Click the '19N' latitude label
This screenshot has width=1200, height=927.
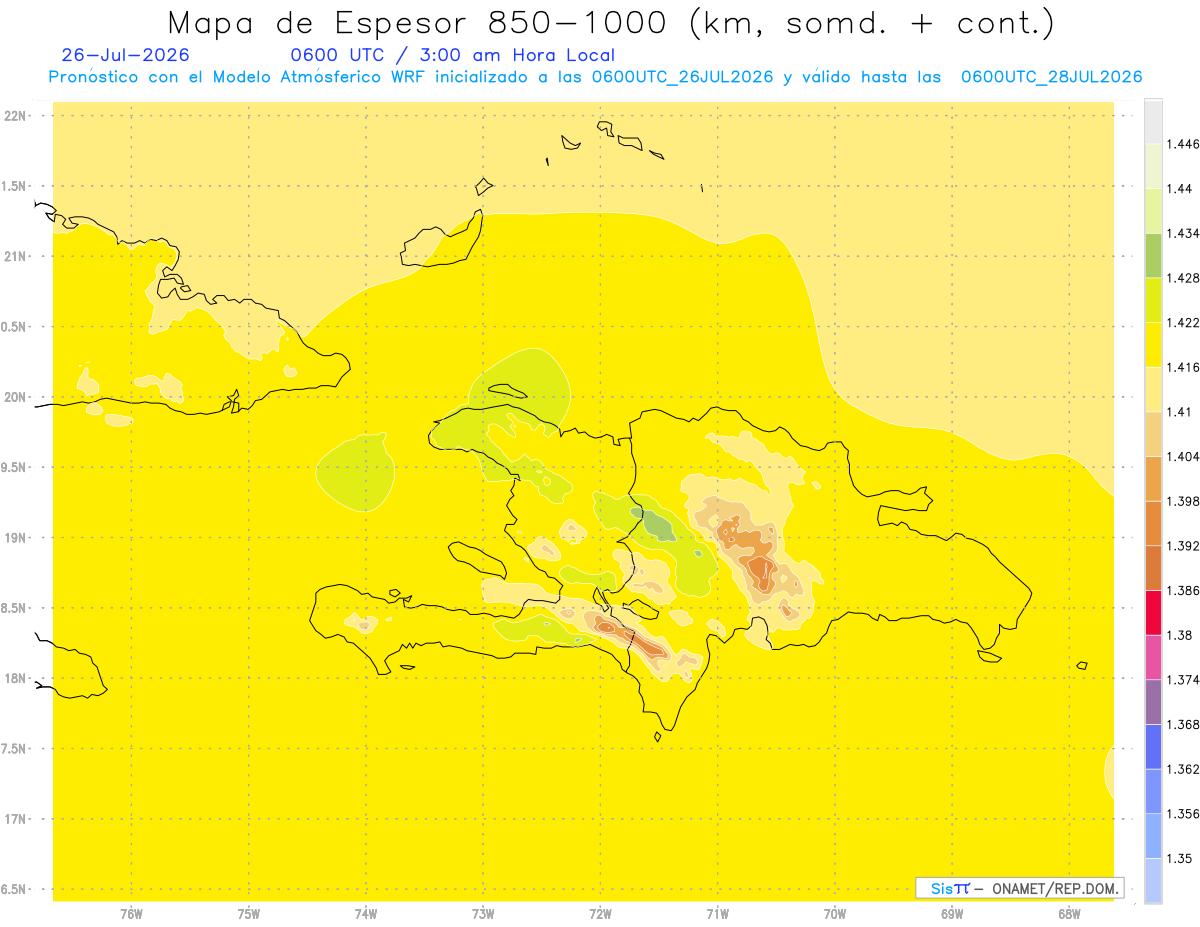pyautogui.click(x=16, y=537)
